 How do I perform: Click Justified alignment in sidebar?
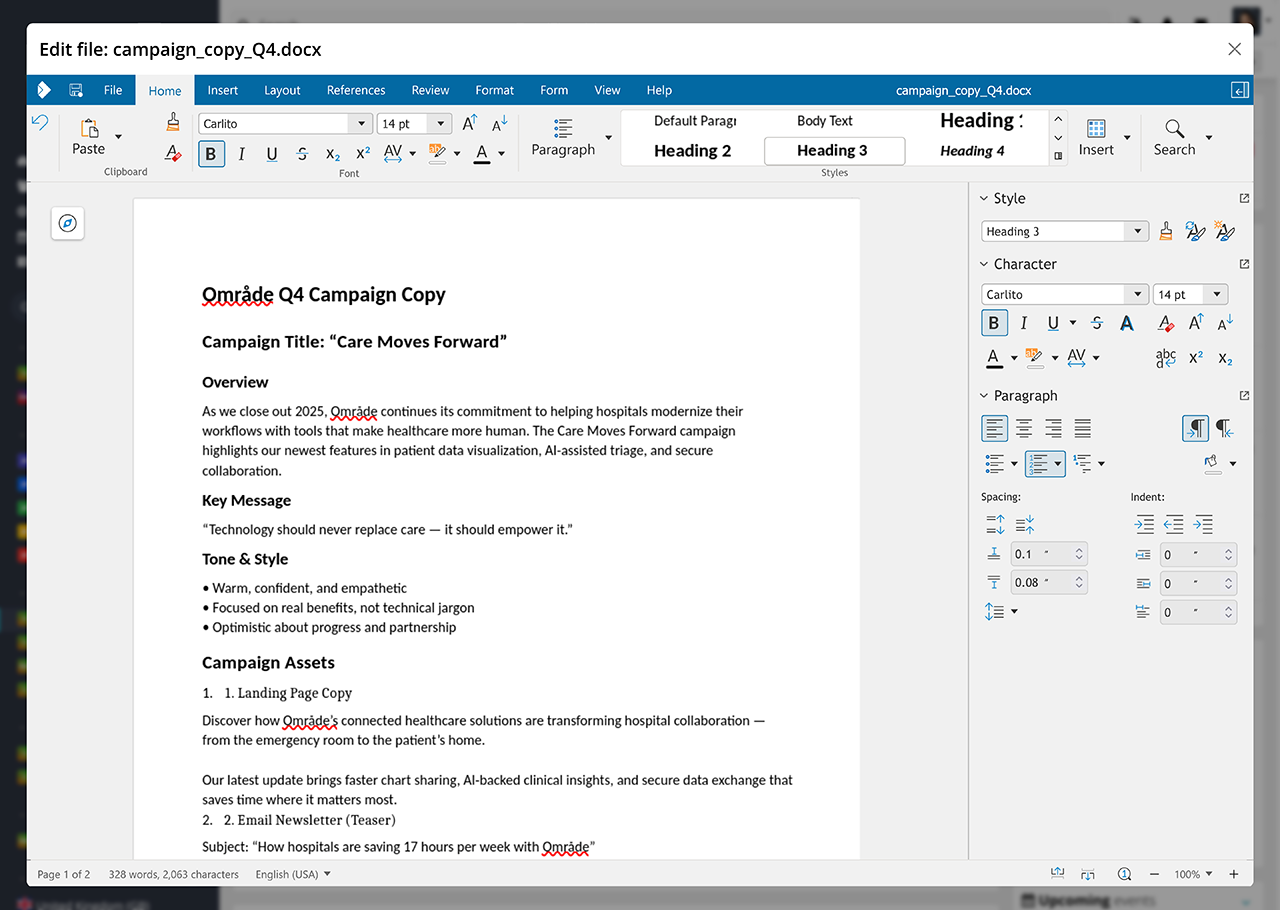point(1082,429)
